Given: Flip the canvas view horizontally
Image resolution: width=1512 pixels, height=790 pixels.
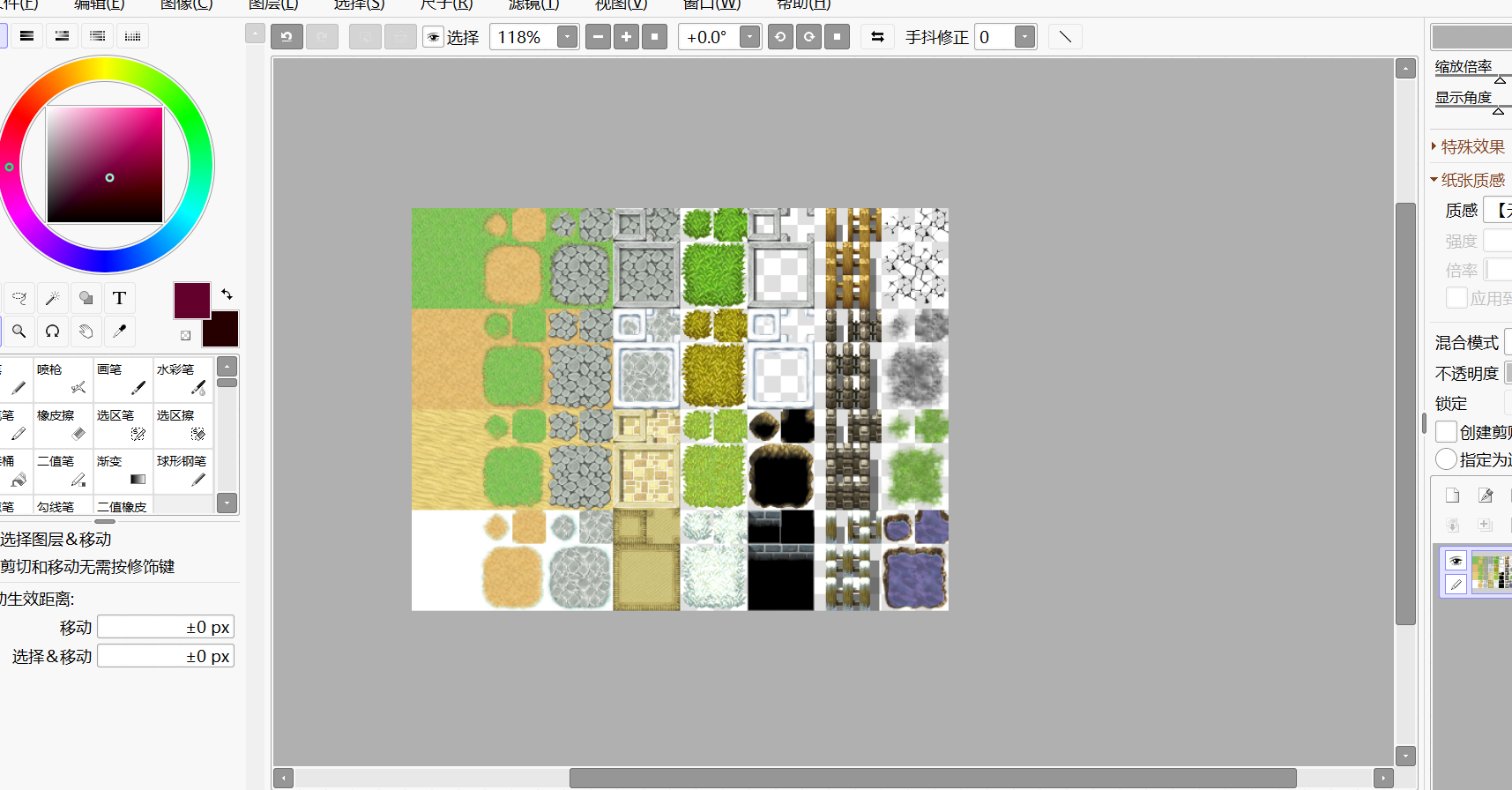Looking at the screenshot, I should point(877,37).
